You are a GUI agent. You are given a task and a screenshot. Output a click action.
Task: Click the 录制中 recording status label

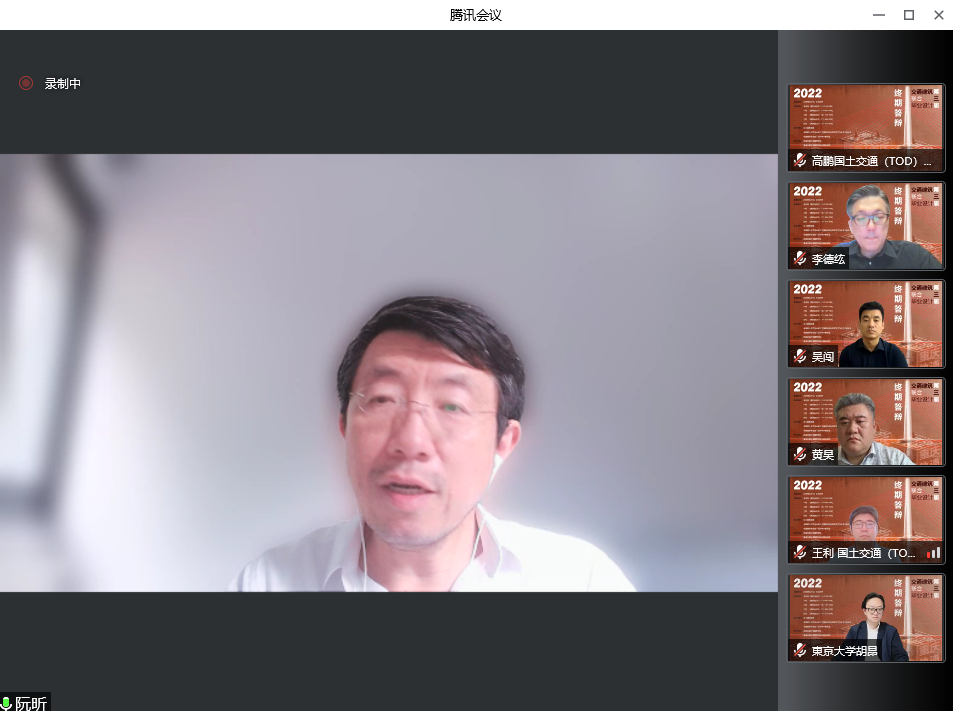pyautogui.click(x=63, y=84)
